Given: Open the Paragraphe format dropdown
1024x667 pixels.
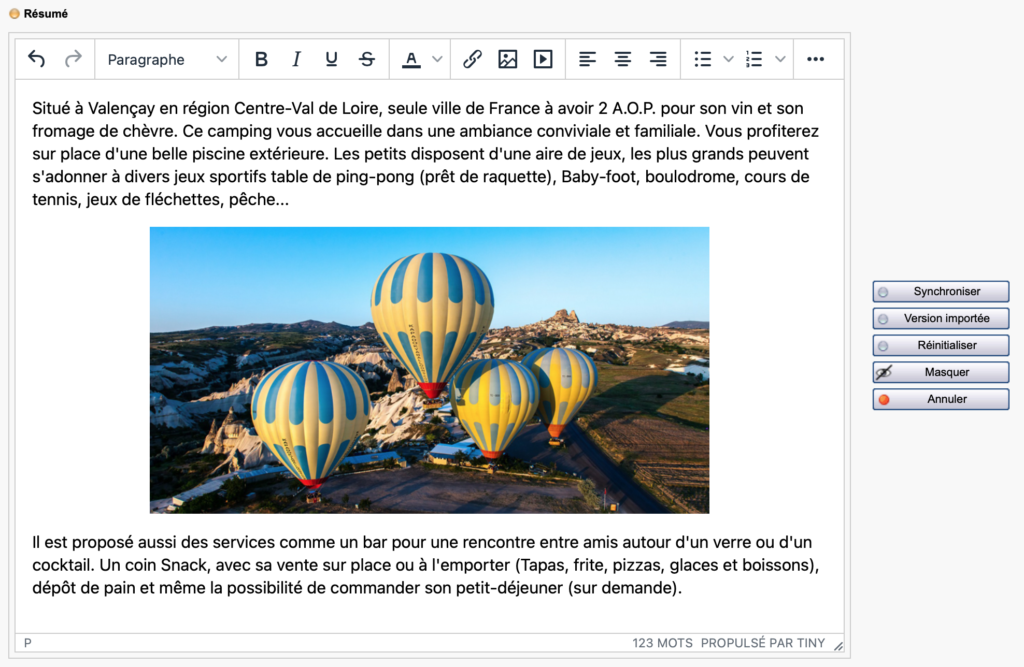Looking at the screenshot, I should click(x=167, y=59).
